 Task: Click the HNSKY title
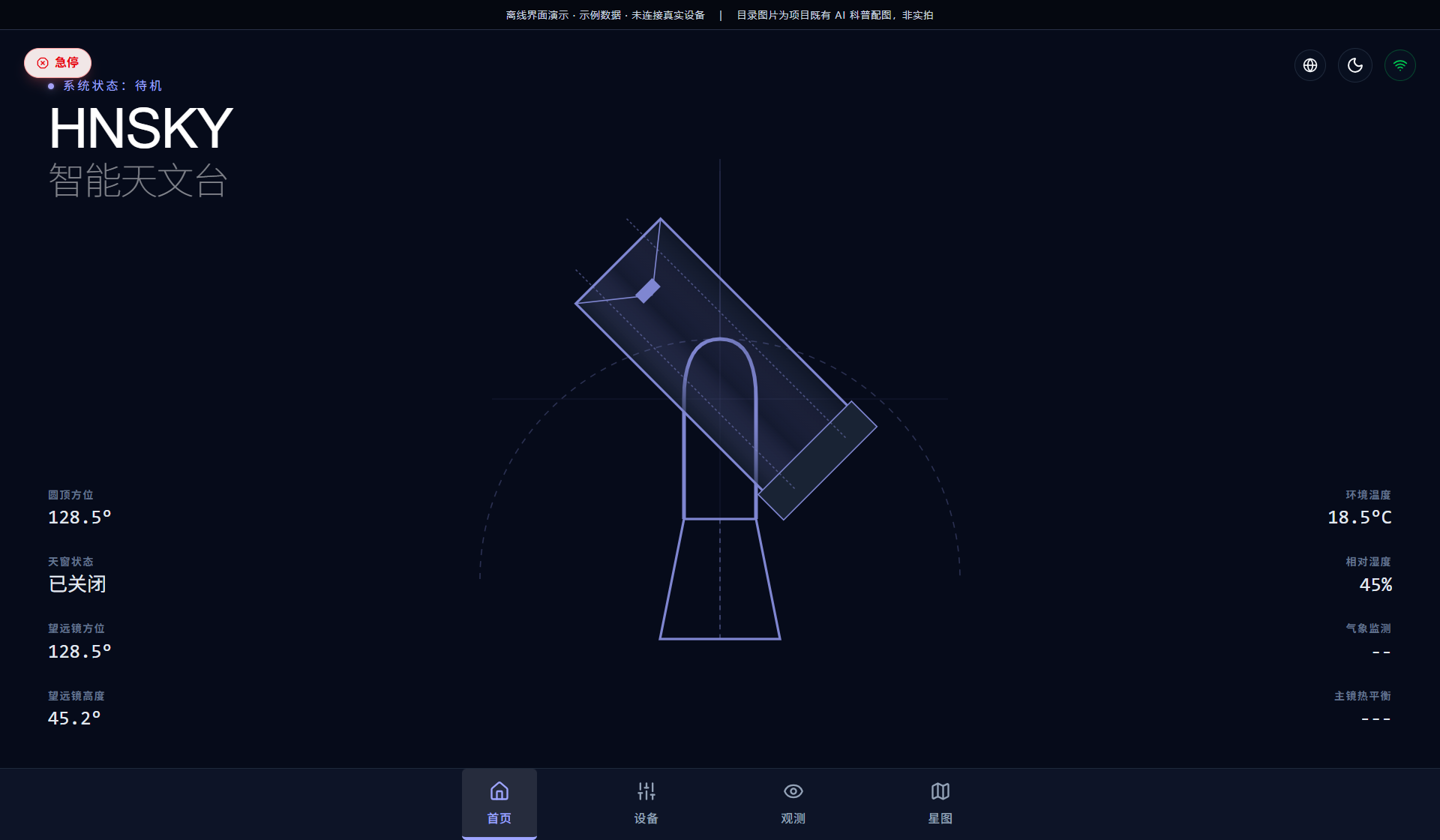pyautogui.click(x=141, y=128)
